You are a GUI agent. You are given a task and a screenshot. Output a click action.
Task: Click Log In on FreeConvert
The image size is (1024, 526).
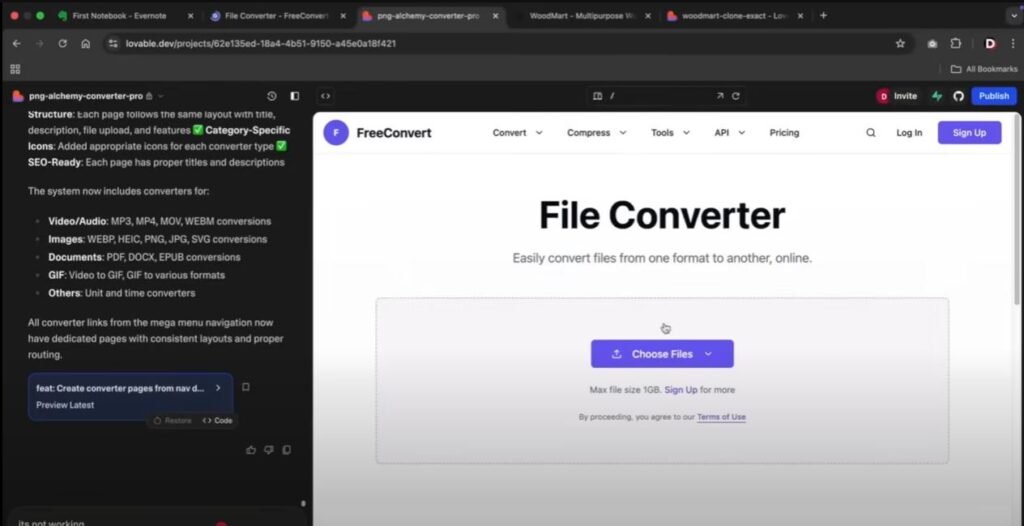pyautogui.click(x=909, y=133)
